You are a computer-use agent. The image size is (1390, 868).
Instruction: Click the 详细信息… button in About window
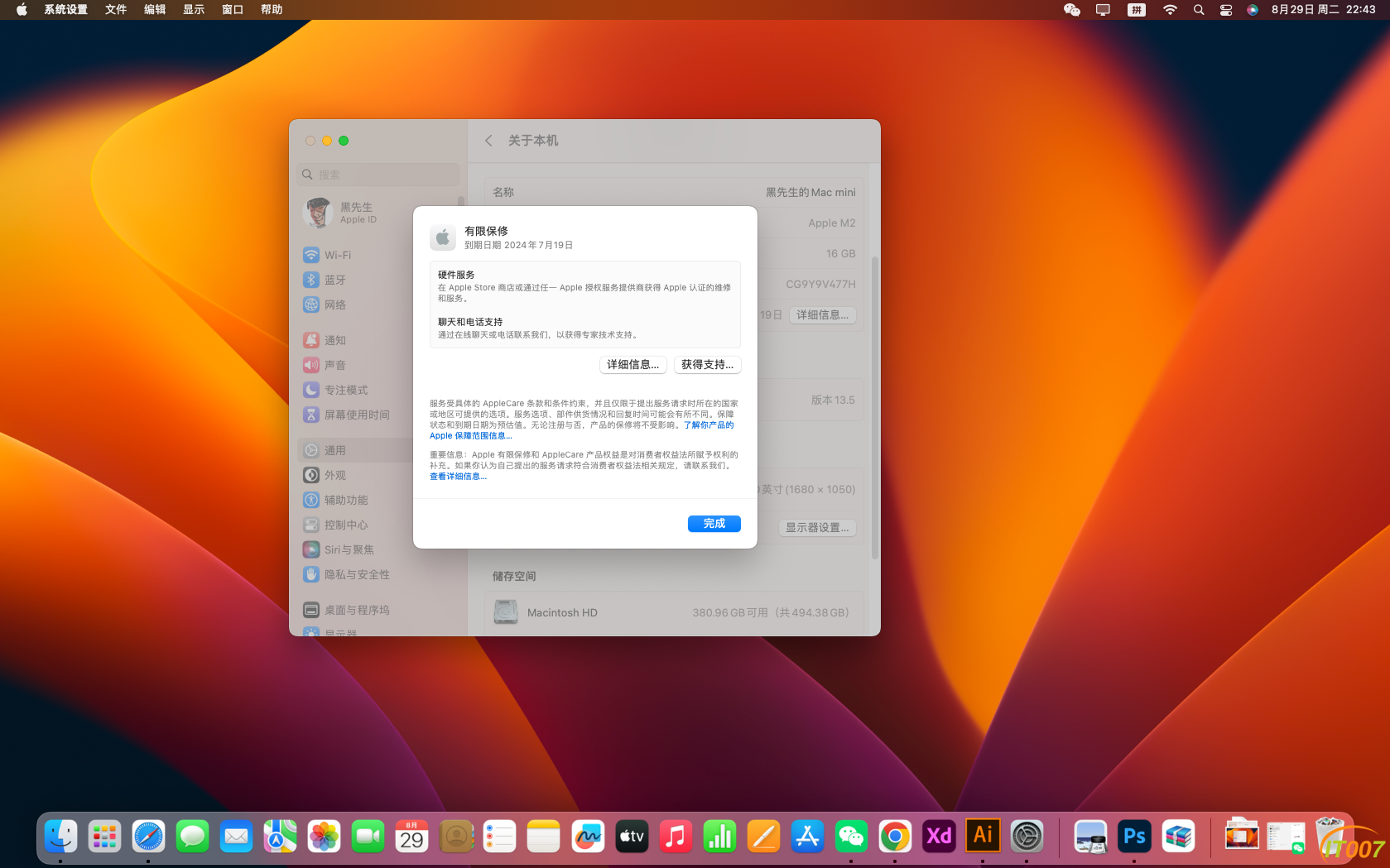822,315
